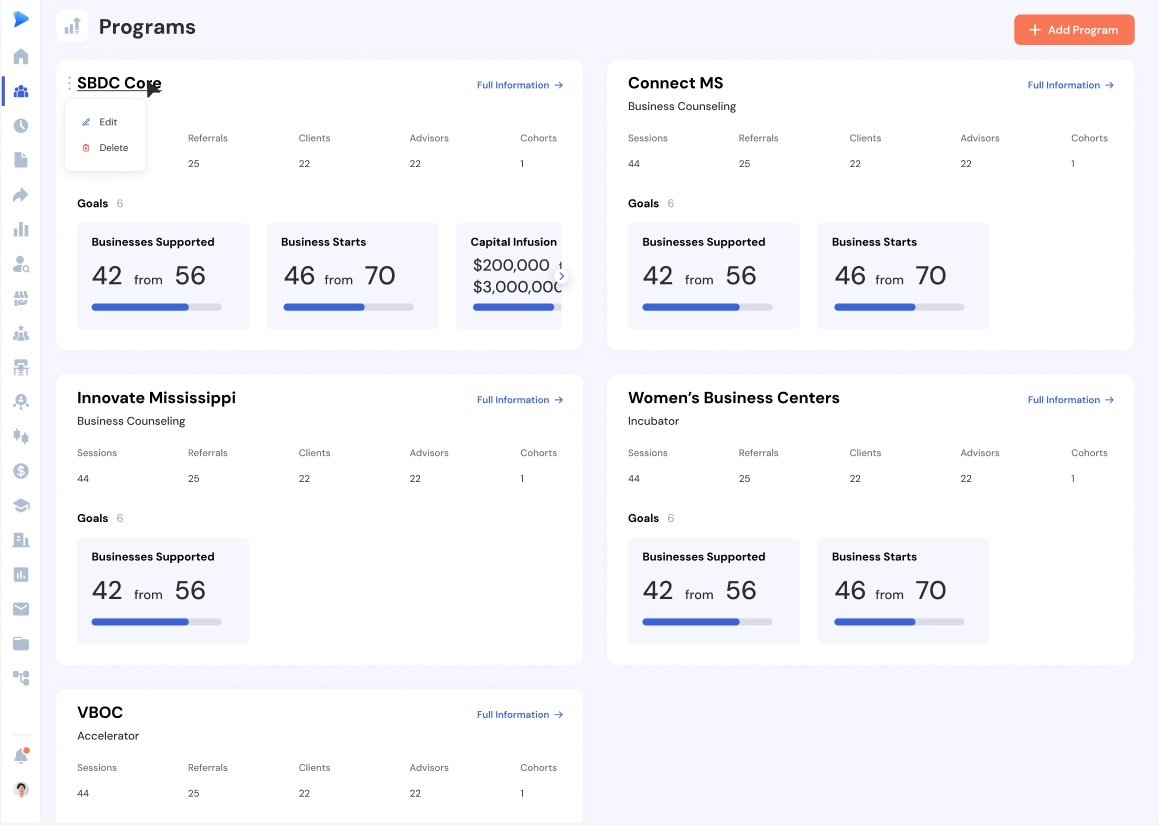Open Full Information for VBOC
Viewport: 1159px width, 825px height.
pyautogui.click(x=520, y=715)
